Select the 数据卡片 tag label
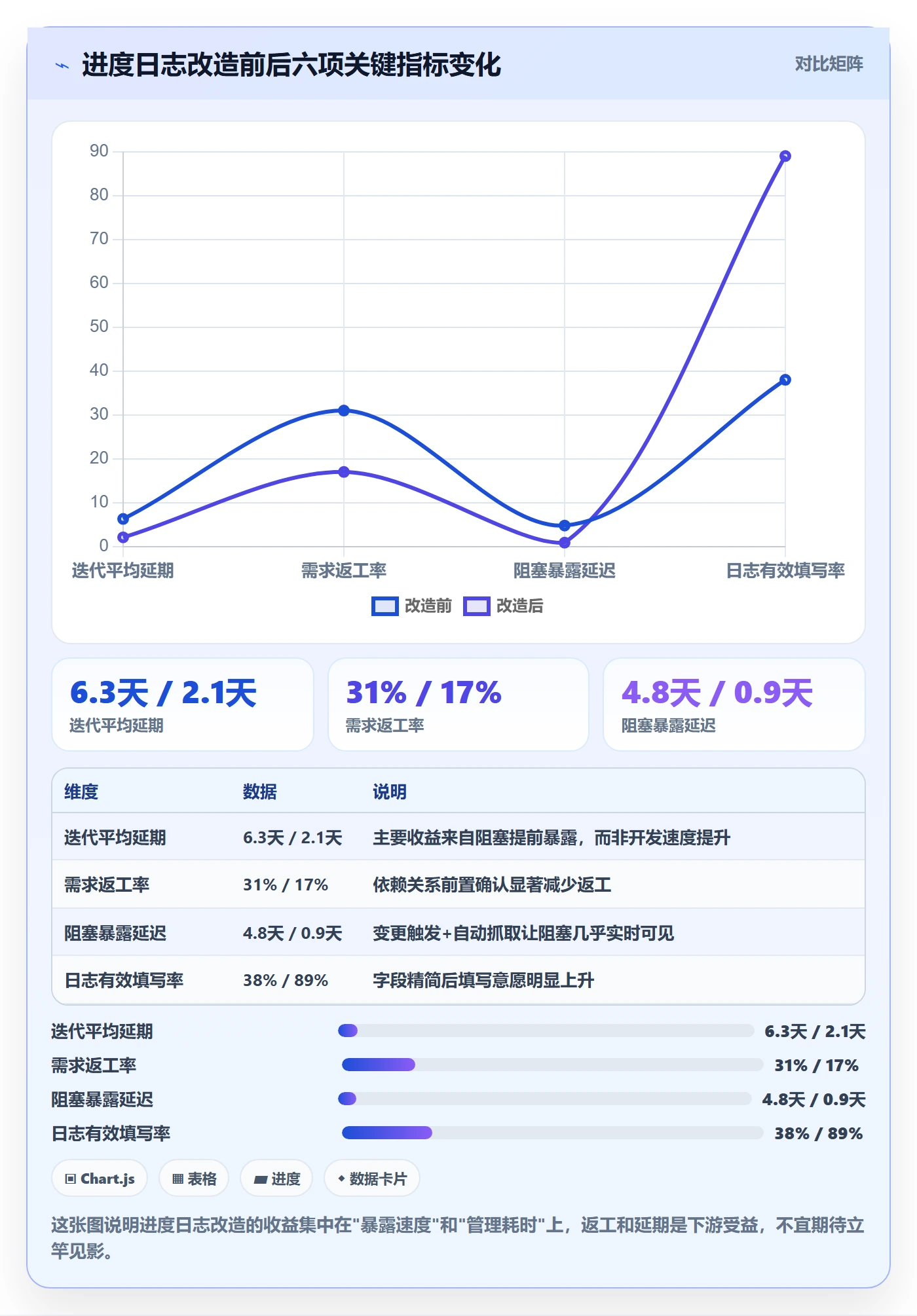 point(378,1179)
